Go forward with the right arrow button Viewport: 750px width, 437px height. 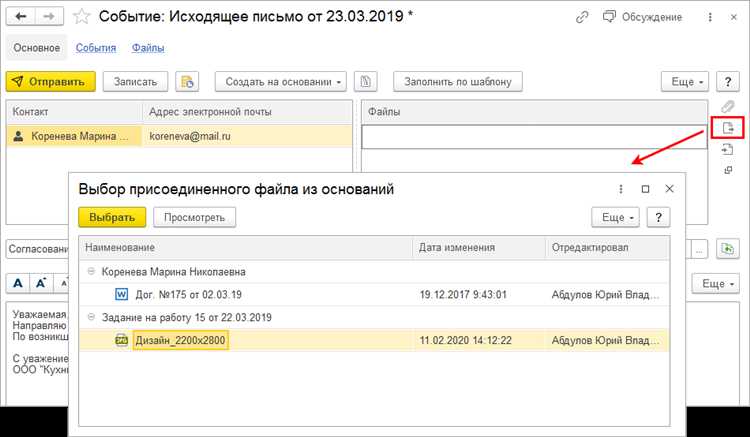click(x=49, y=17)
